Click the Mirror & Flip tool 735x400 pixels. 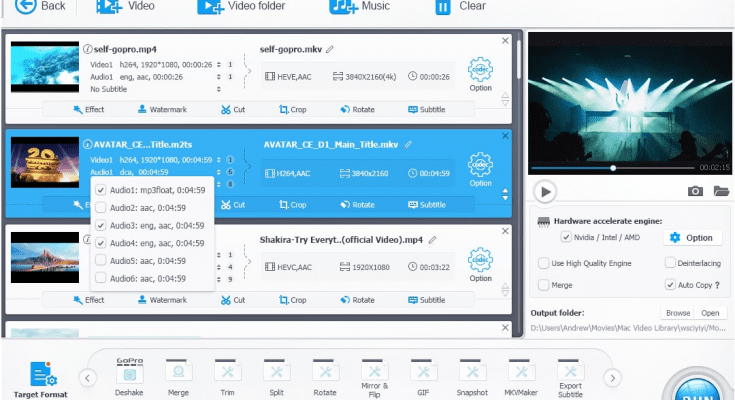point(372,376)
